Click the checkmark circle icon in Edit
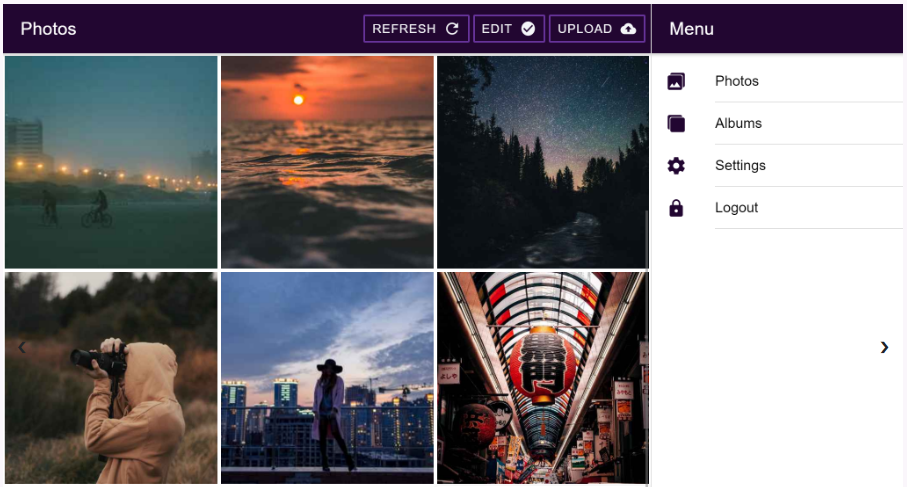The height and width of the screenshot is (487, 907). pos(528,29)
